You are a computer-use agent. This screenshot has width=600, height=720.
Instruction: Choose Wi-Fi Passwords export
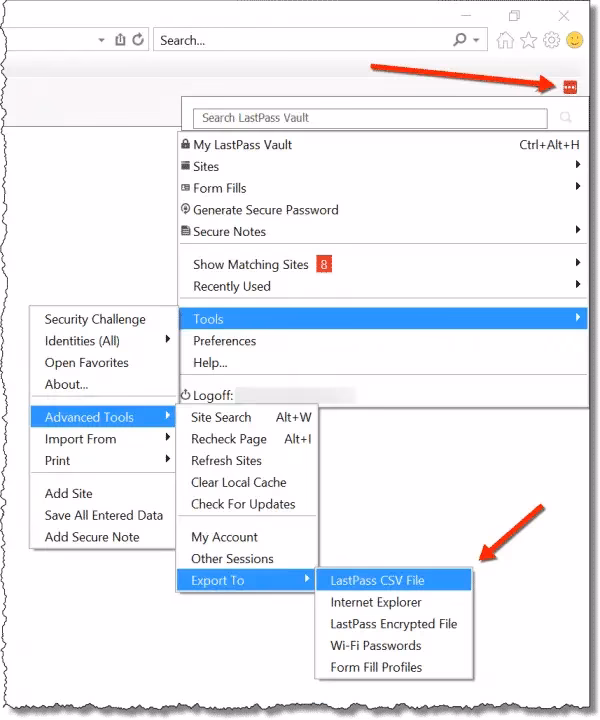click(394, 646)
